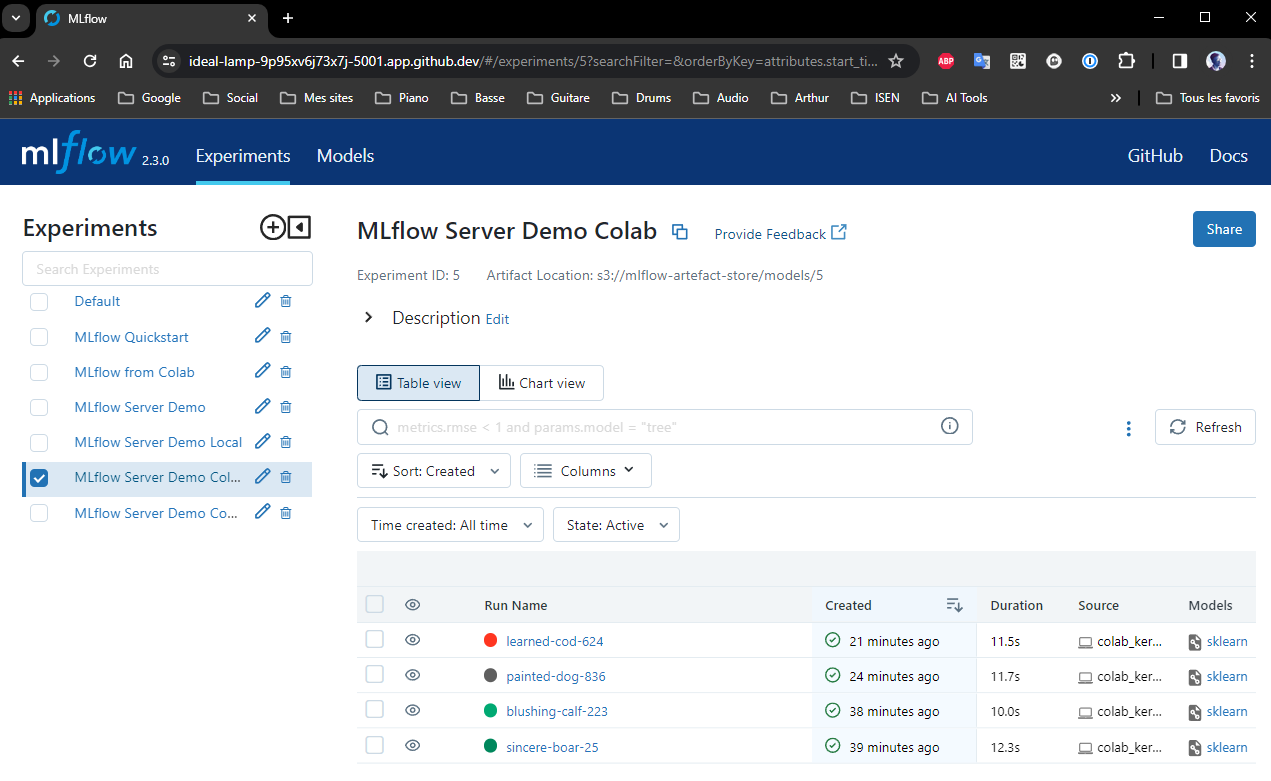Toggle visibility of all runs in header
This screenshot has width=1271, height=781.
click(412, 604)
